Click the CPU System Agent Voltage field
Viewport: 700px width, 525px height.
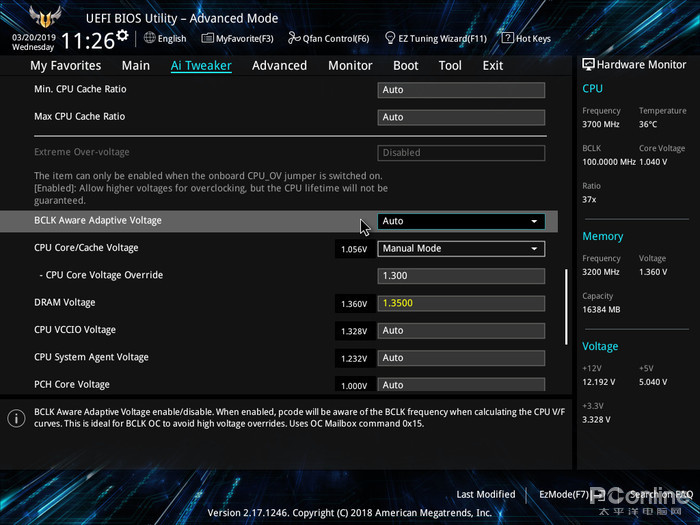coord(461,358)
